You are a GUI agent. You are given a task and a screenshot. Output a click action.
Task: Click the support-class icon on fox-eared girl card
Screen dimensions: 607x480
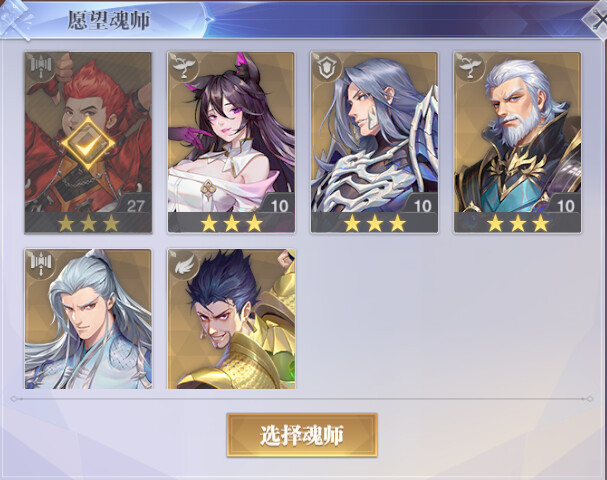183,67
